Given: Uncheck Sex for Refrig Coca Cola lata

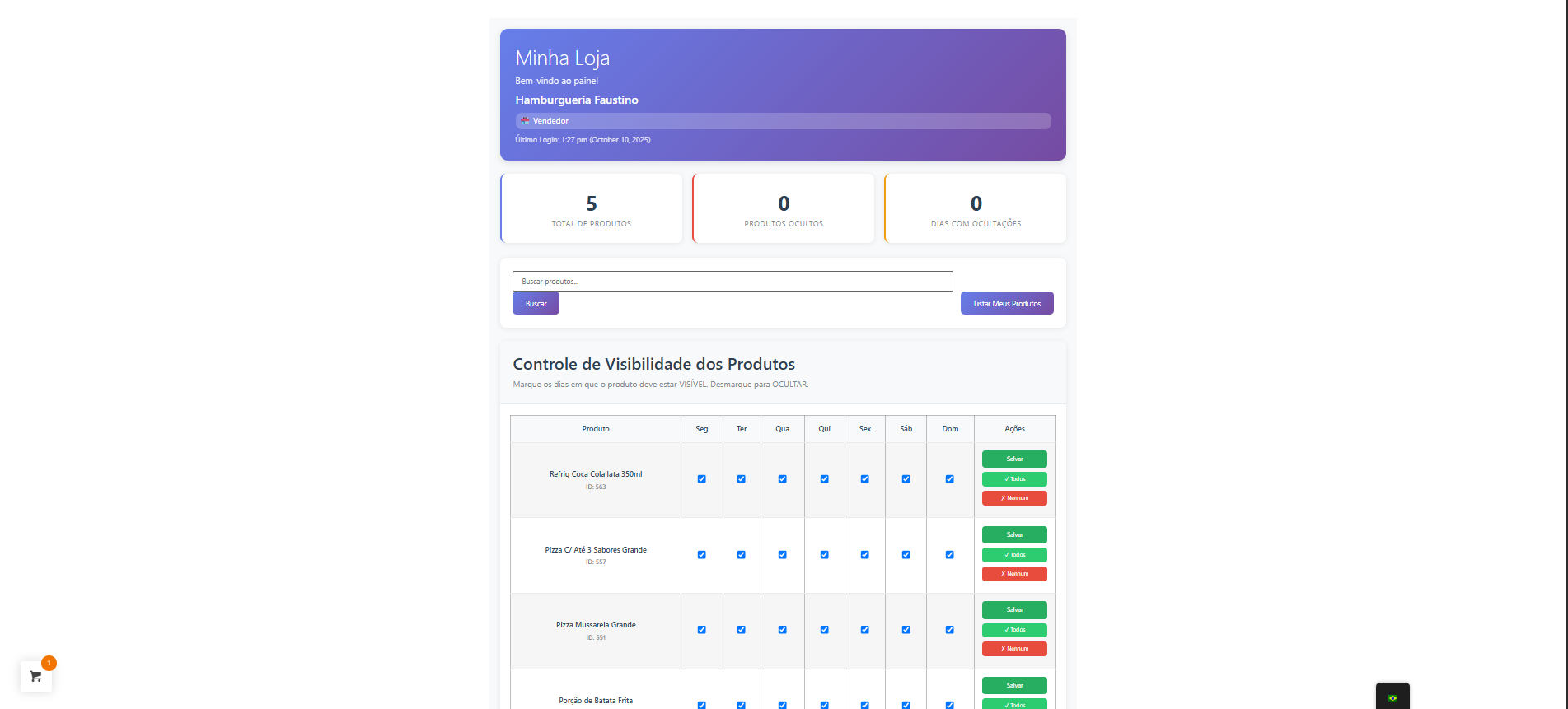Looking at the screenshot, I should tap(864, 479).
